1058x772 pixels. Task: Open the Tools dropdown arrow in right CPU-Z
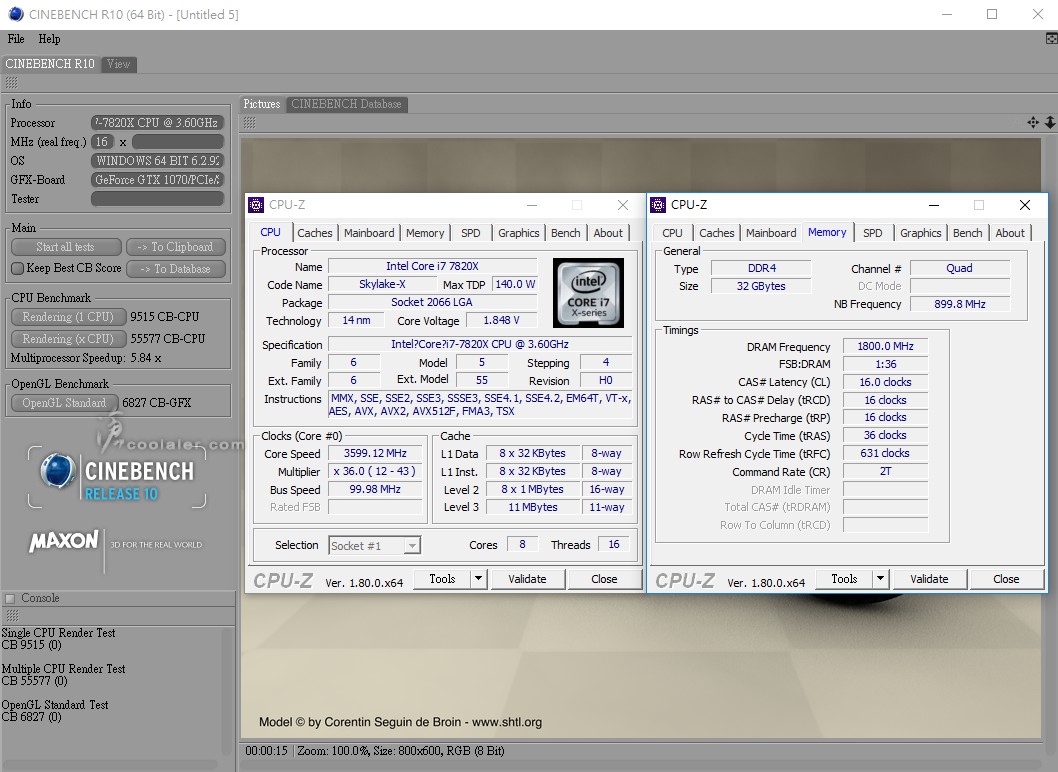coord(881,579)
